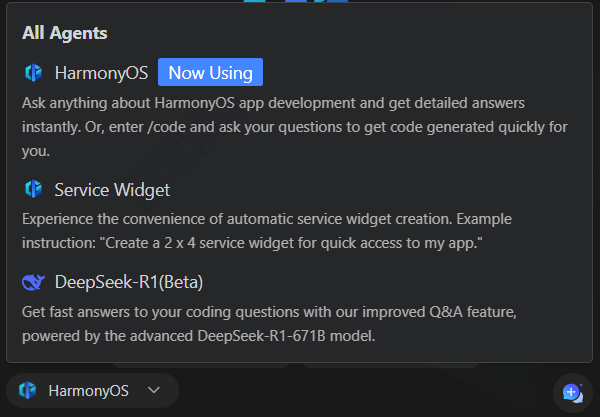Click the HarmonyOS app development description text
The width and height of the screenshot is (600, 417).
270,103
